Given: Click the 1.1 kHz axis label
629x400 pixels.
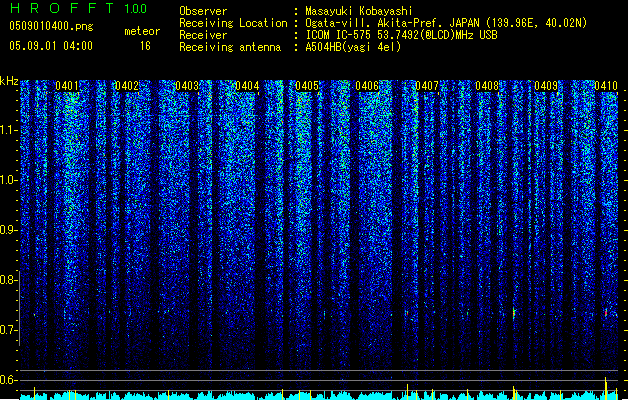Looking at the screenshot, I should (9, 130).
